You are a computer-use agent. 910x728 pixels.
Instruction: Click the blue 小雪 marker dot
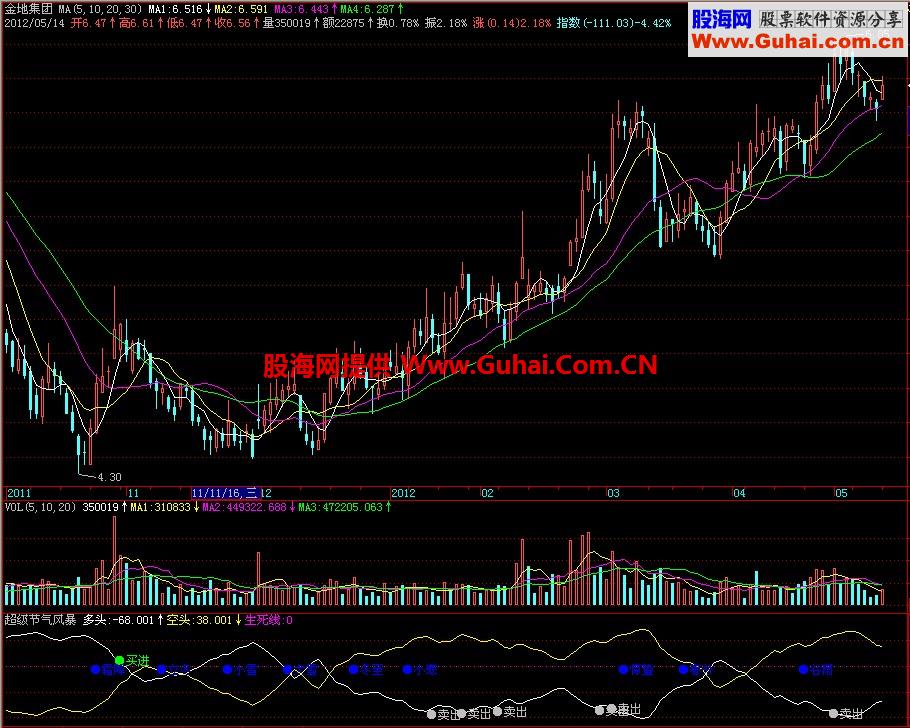click(x=228, y=669)
